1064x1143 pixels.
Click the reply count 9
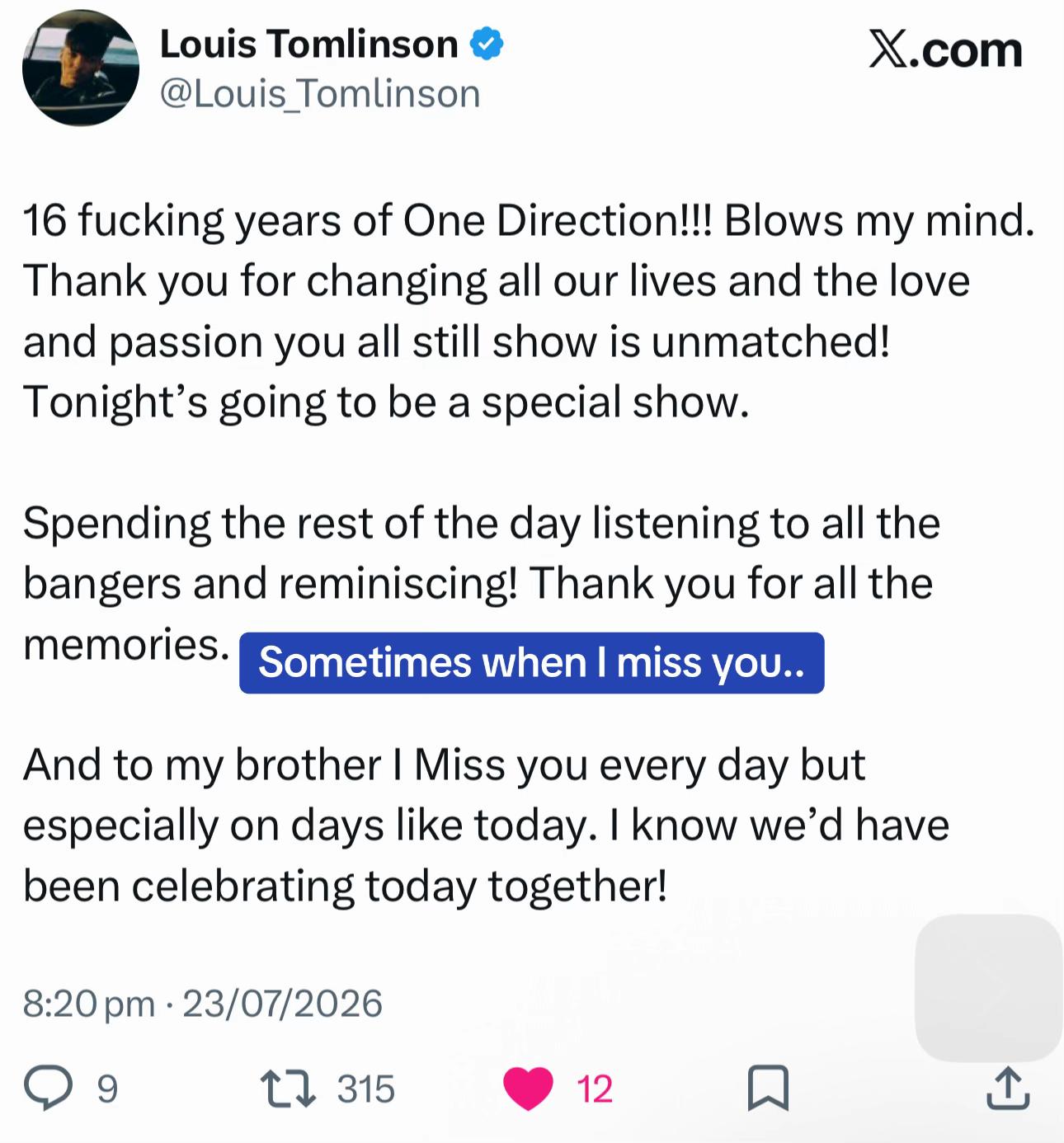point(108,1089)
